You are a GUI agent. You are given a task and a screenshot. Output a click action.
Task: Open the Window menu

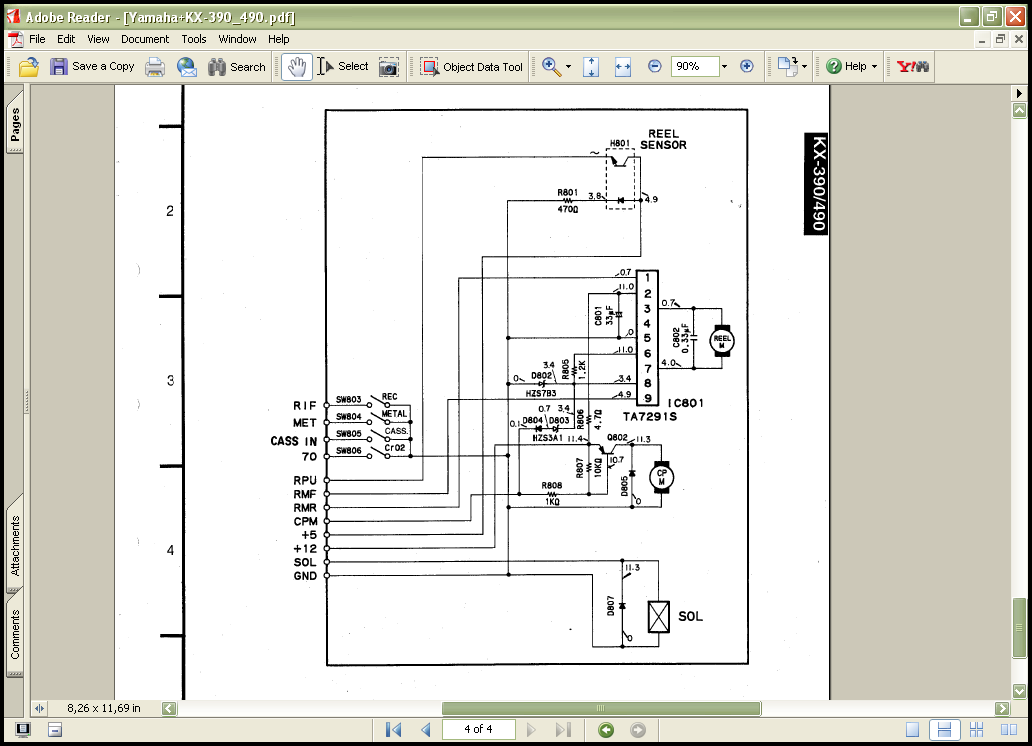click(238, 40)
